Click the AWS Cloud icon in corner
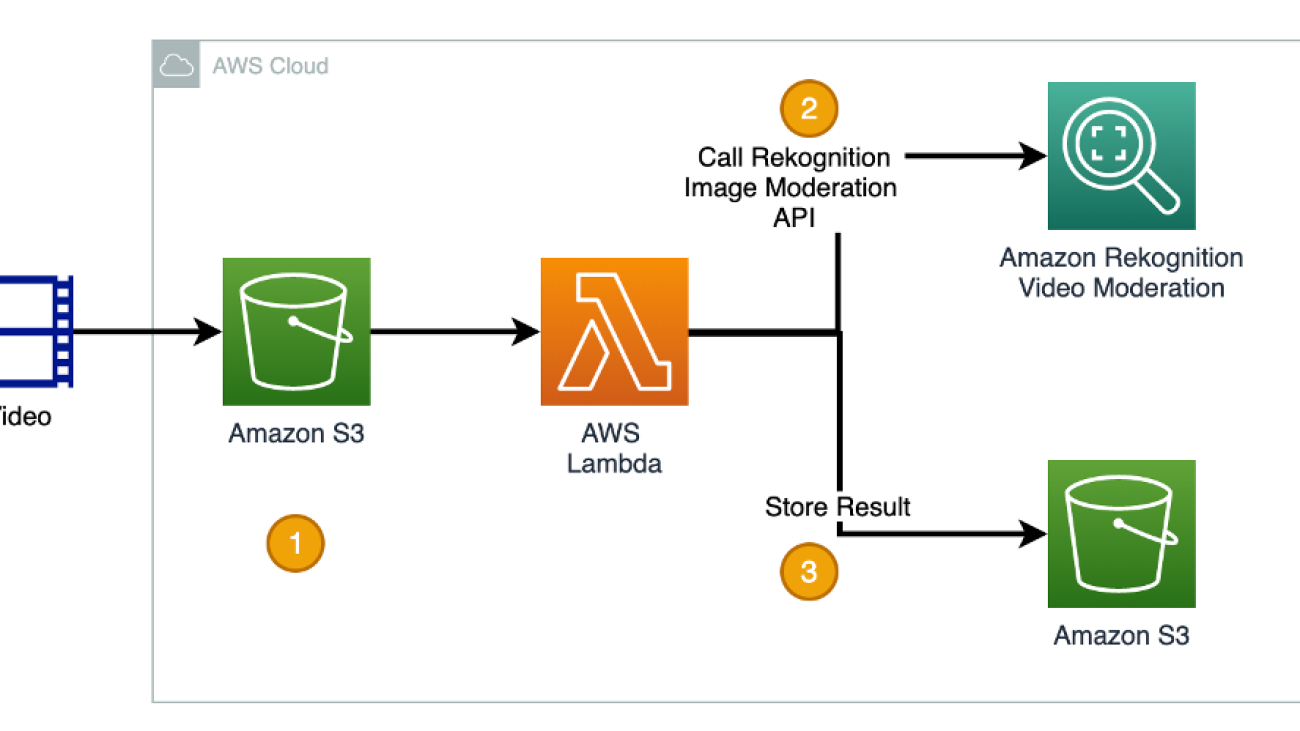Image resolution: width=1300 pixels, height=731 pixels. click(x=176, y=65)
